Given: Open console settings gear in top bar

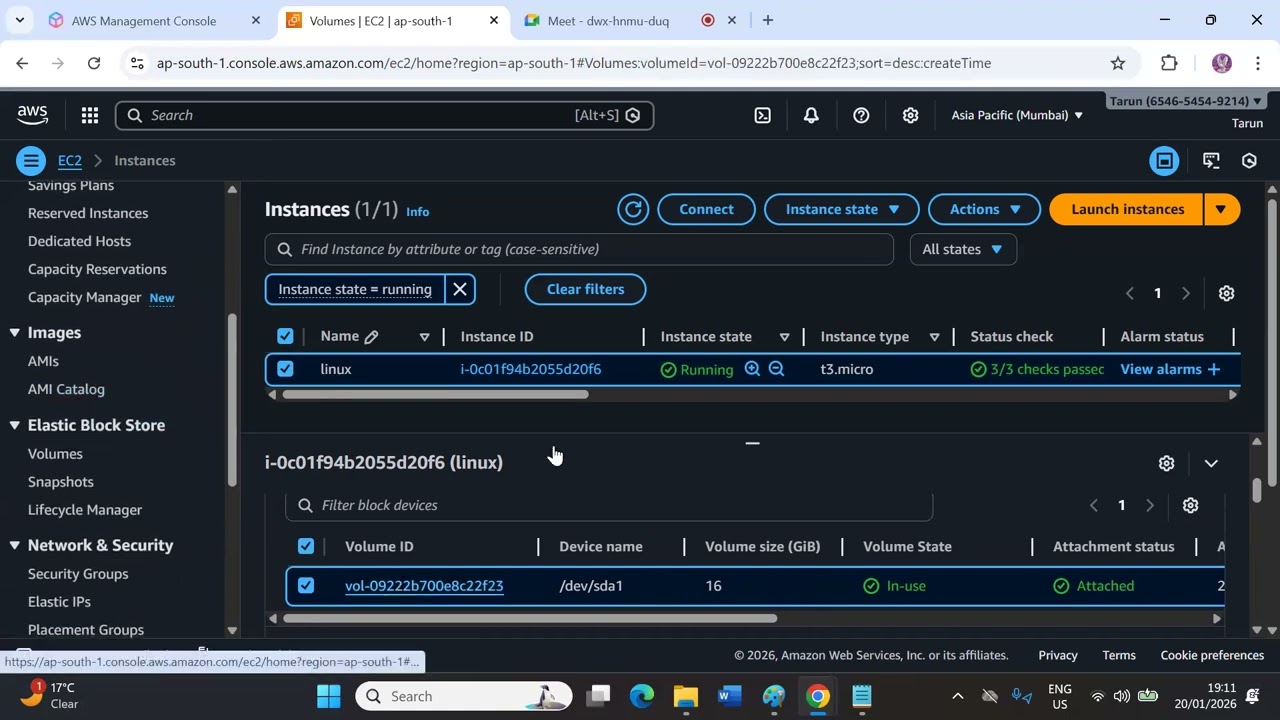Looking at the screenshot, I should pos(910,115).
